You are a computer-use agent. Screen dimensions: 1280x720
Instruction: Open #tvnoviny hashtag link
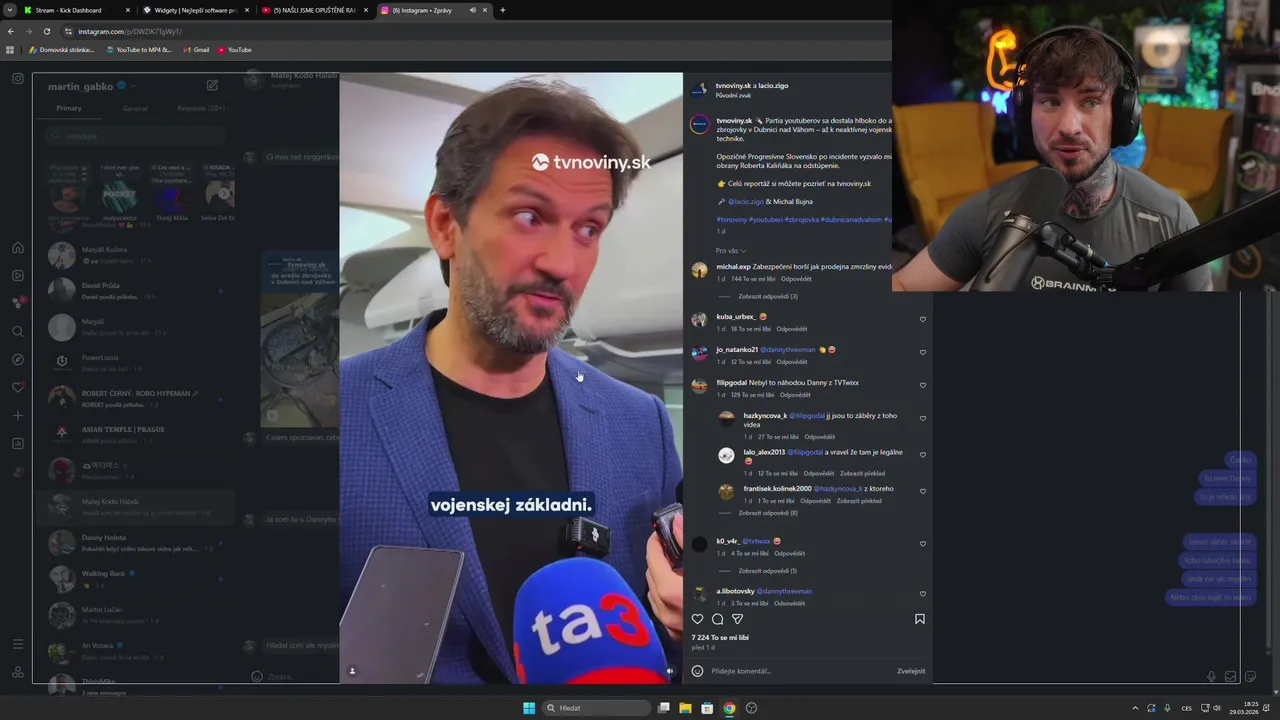click(x=732, y=219)
